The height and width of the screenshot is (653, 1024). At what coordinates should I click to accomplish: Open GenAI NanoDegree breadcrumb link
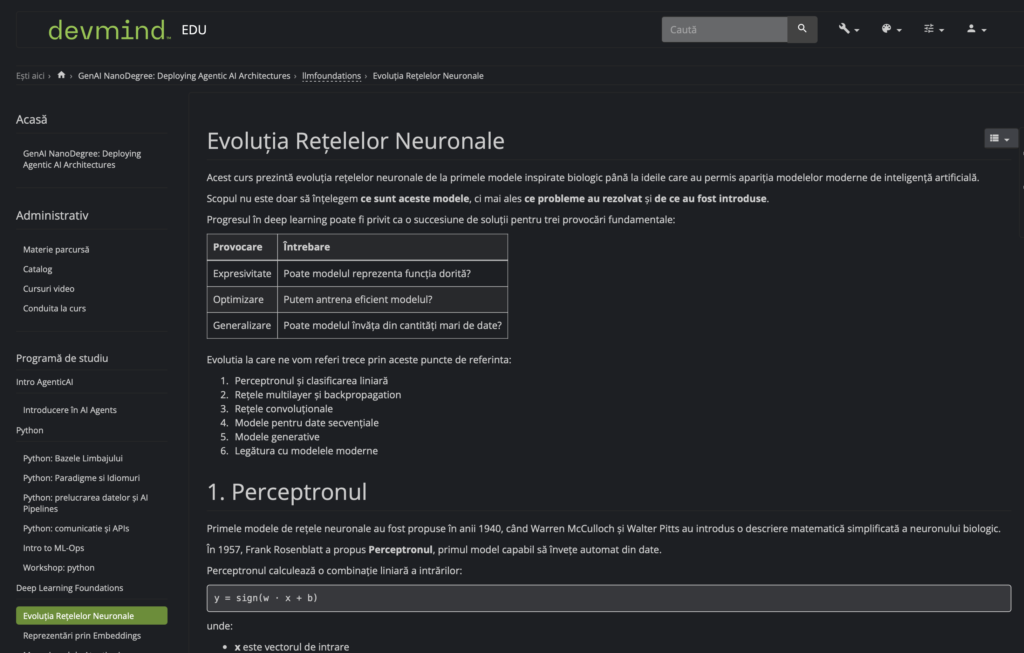(x=184, y=76)
